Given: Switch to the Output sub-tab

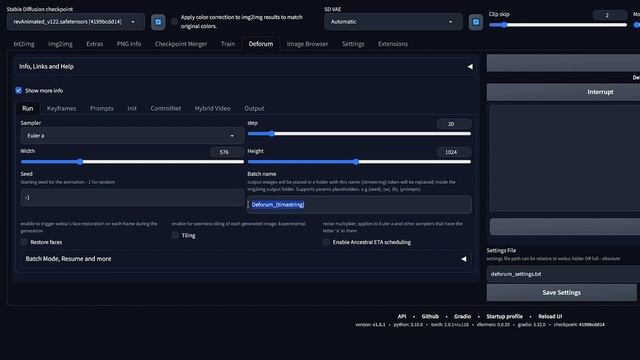Looking at the screenshot, I should coord(254,108).
